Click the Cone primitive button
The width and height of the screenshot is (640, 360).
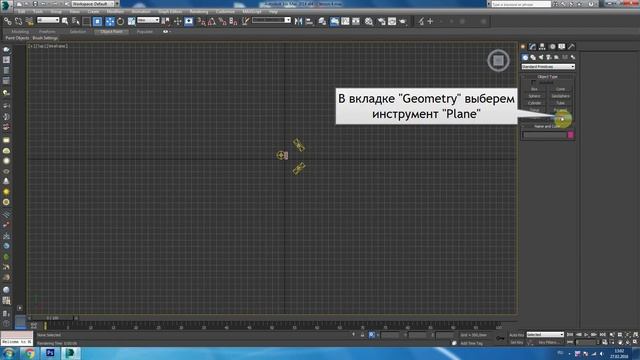click(x=560, y=89)
